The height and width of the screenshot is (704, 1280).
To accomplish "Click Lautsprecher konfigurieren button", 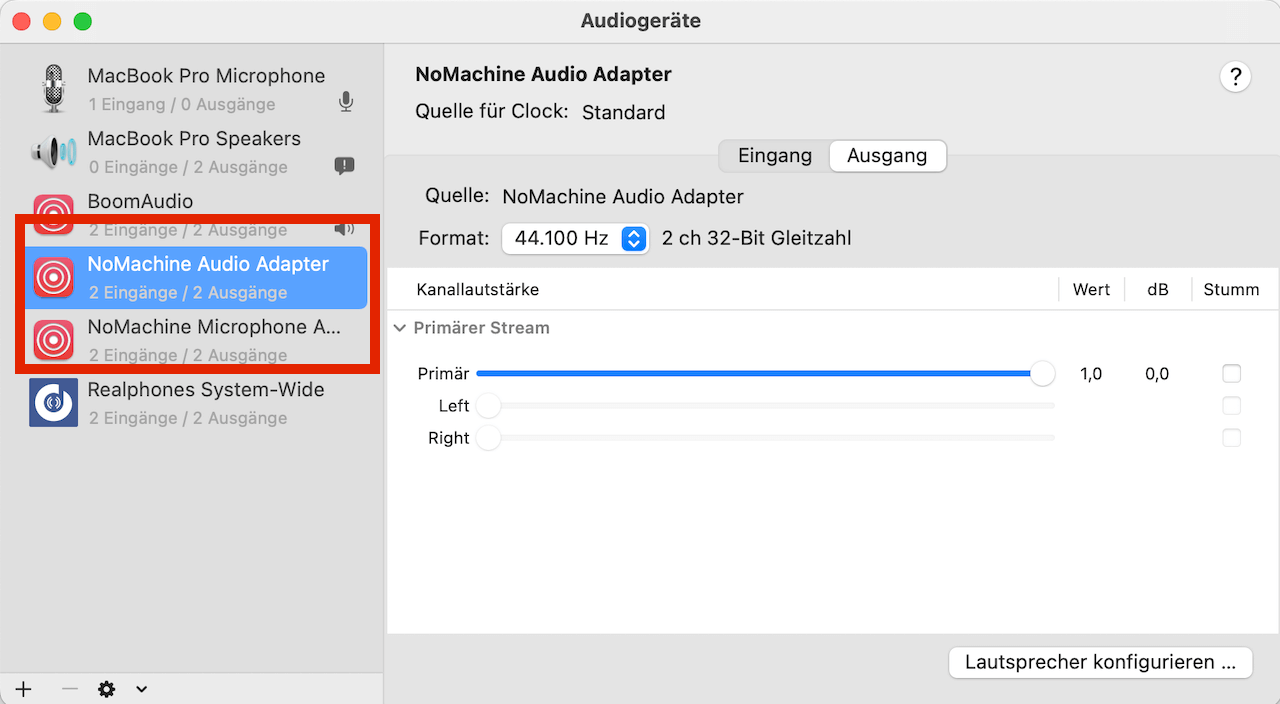I will click(1100, 662).
